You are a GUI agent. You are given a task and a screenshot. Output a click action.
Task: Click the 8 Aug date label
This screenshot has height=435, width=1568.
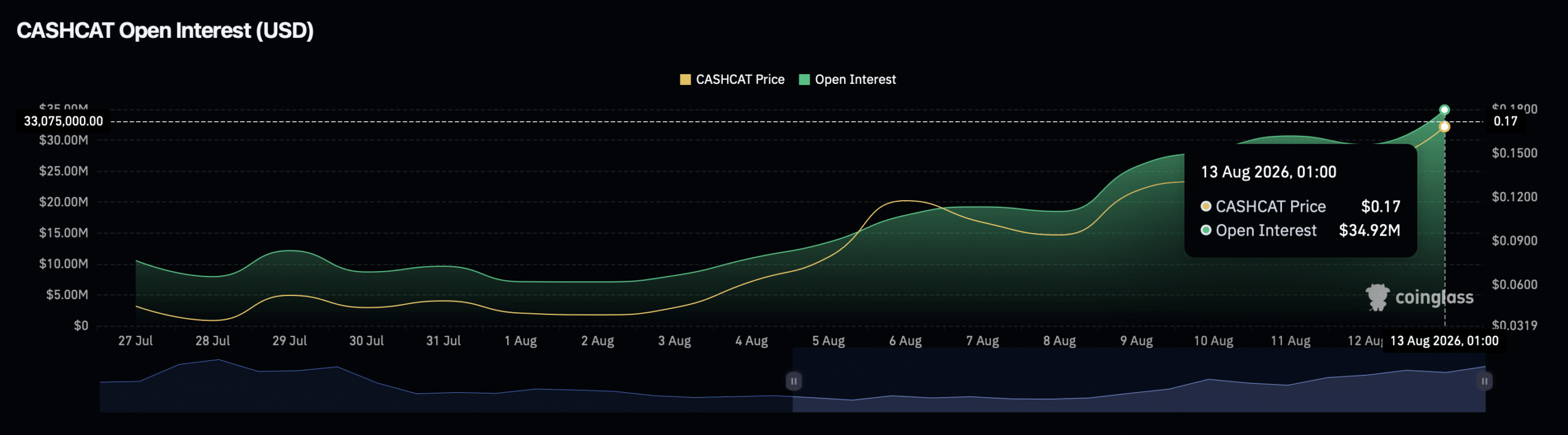(1060, 341)
